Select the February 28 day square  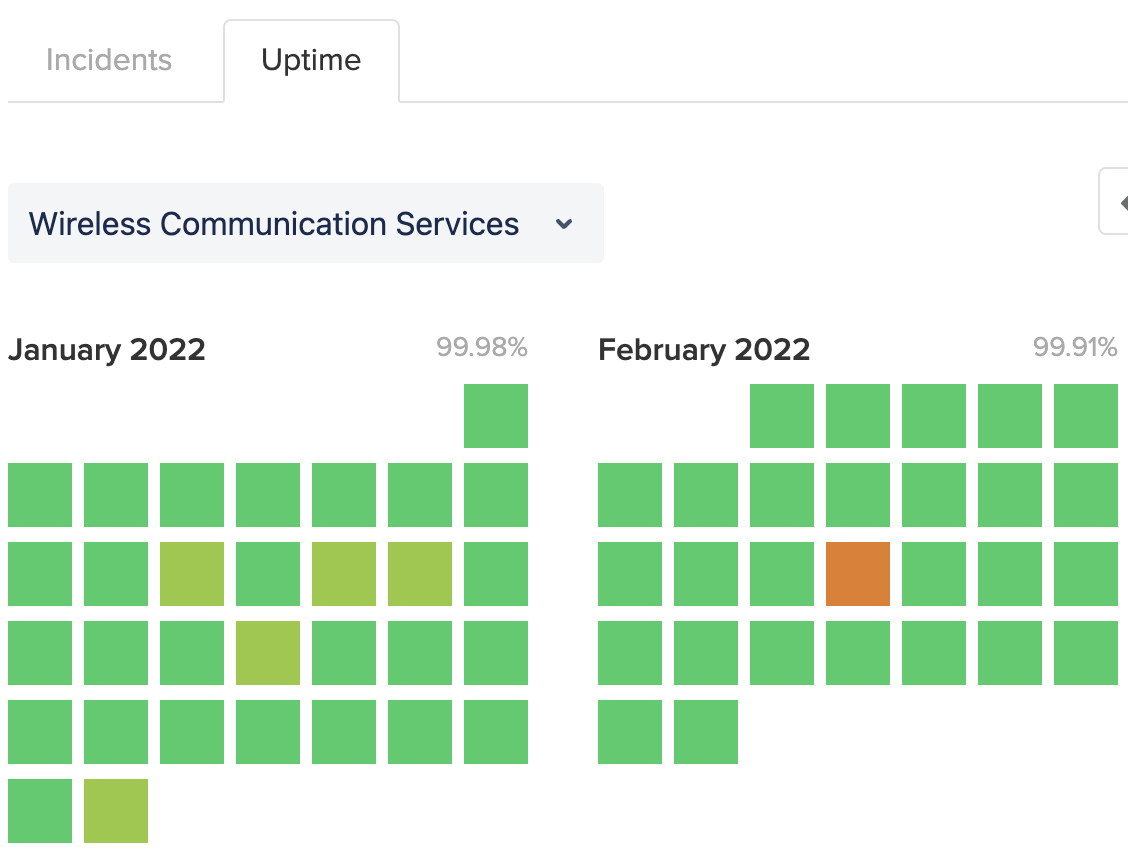point(706,731)
